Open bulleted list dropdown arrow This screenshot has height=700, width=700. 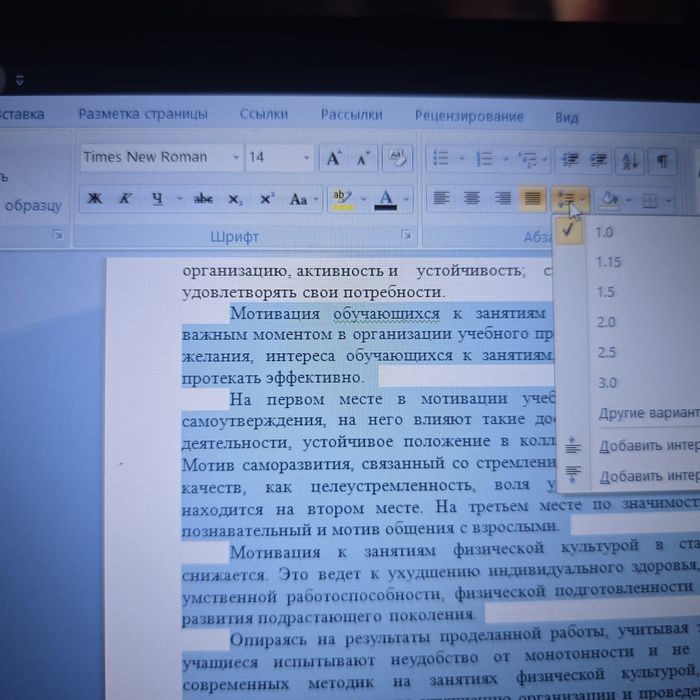(462, 158)
